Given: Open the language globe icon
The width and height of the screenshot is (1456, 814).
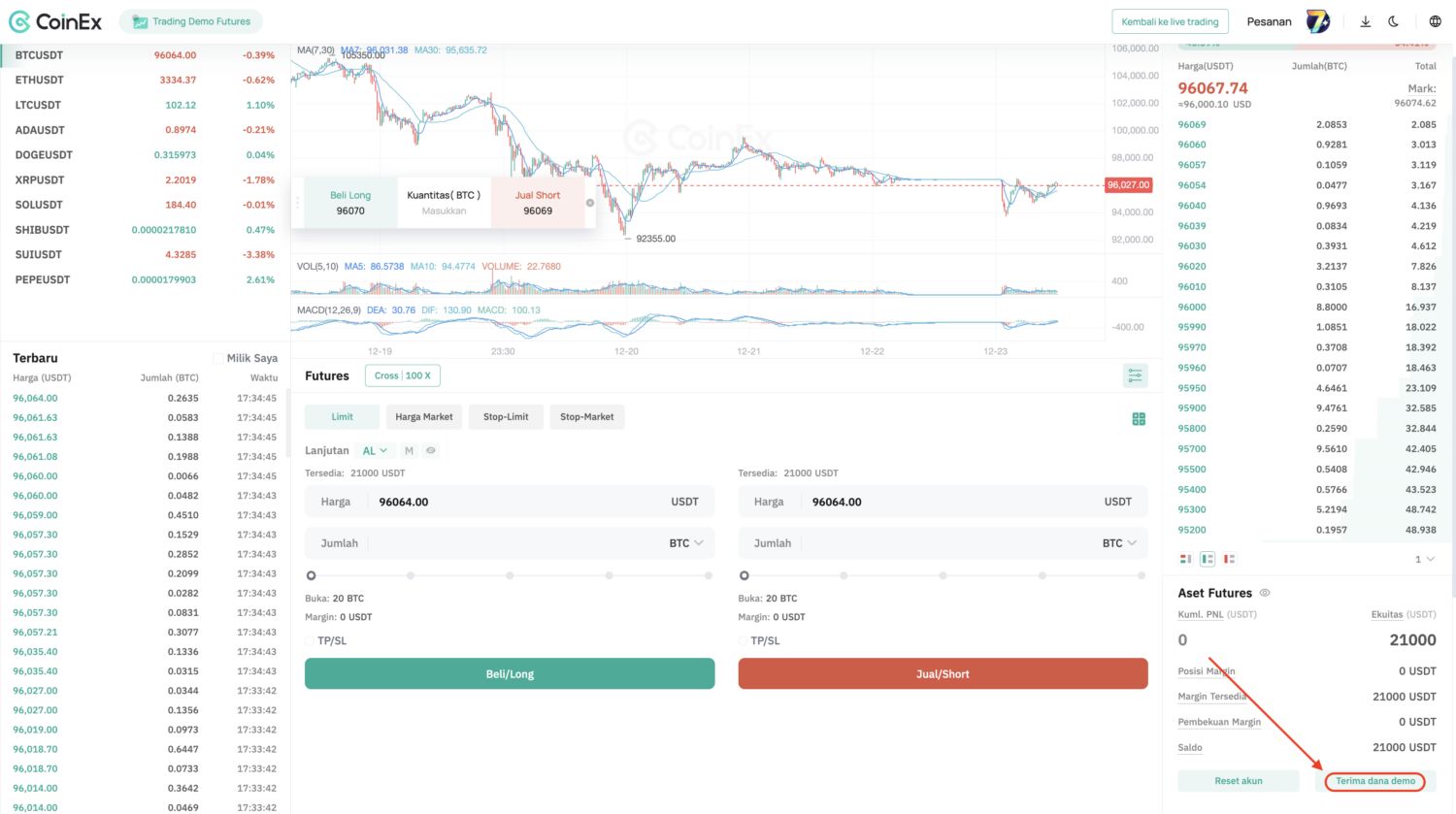Looking at the screenshot, I should [1435, 21].
